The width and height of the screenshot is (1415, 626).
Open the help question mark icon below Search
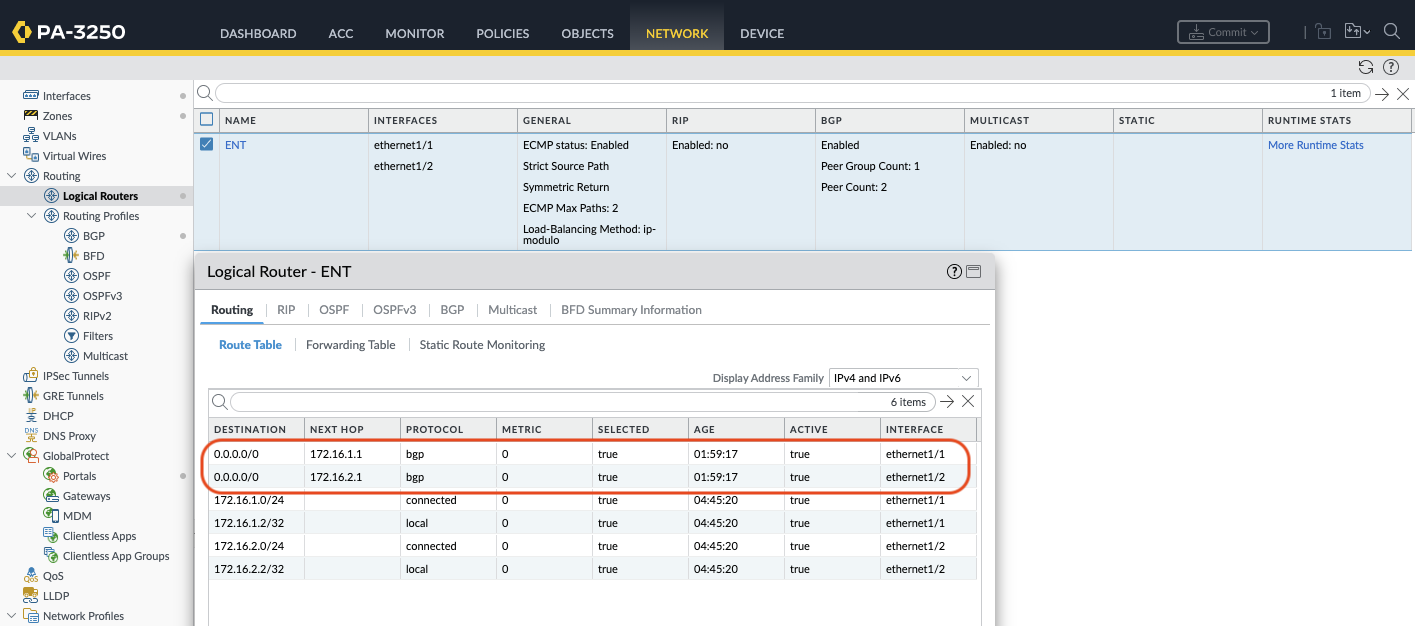(x=1390, y=67)
